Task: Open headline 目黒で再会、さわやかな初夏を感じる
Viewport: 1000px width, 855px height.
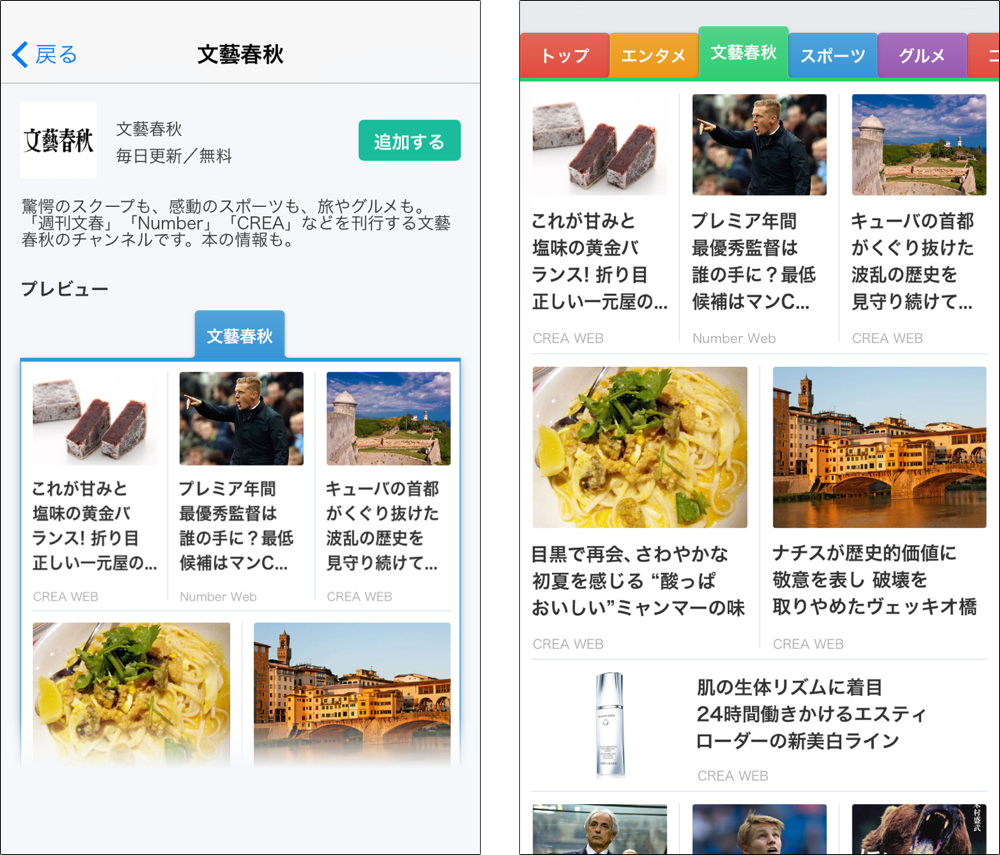Action: click(638, 581)
